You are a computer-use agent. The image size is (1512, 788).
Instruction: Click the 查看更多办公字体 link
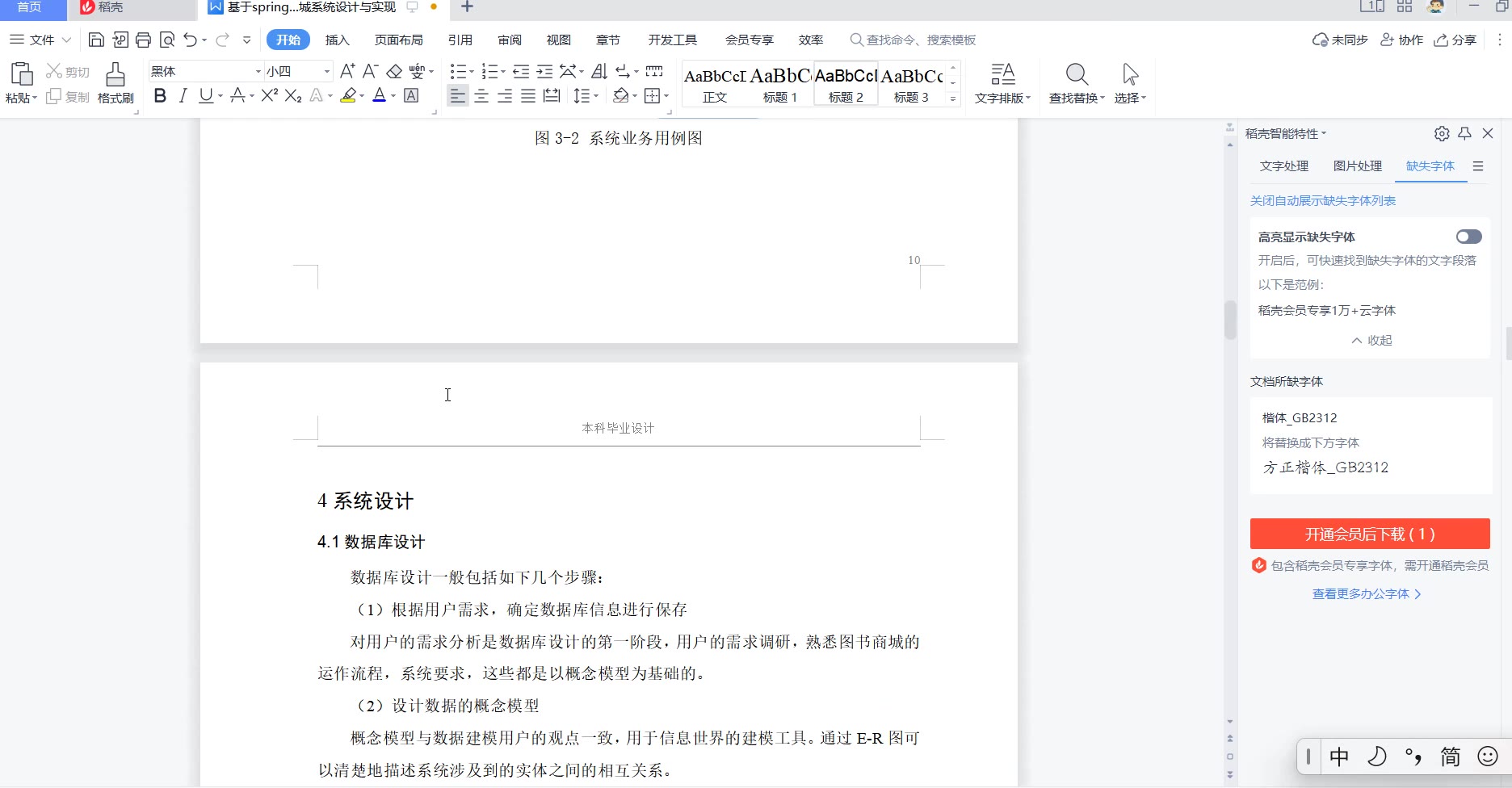coord(1367,593)
